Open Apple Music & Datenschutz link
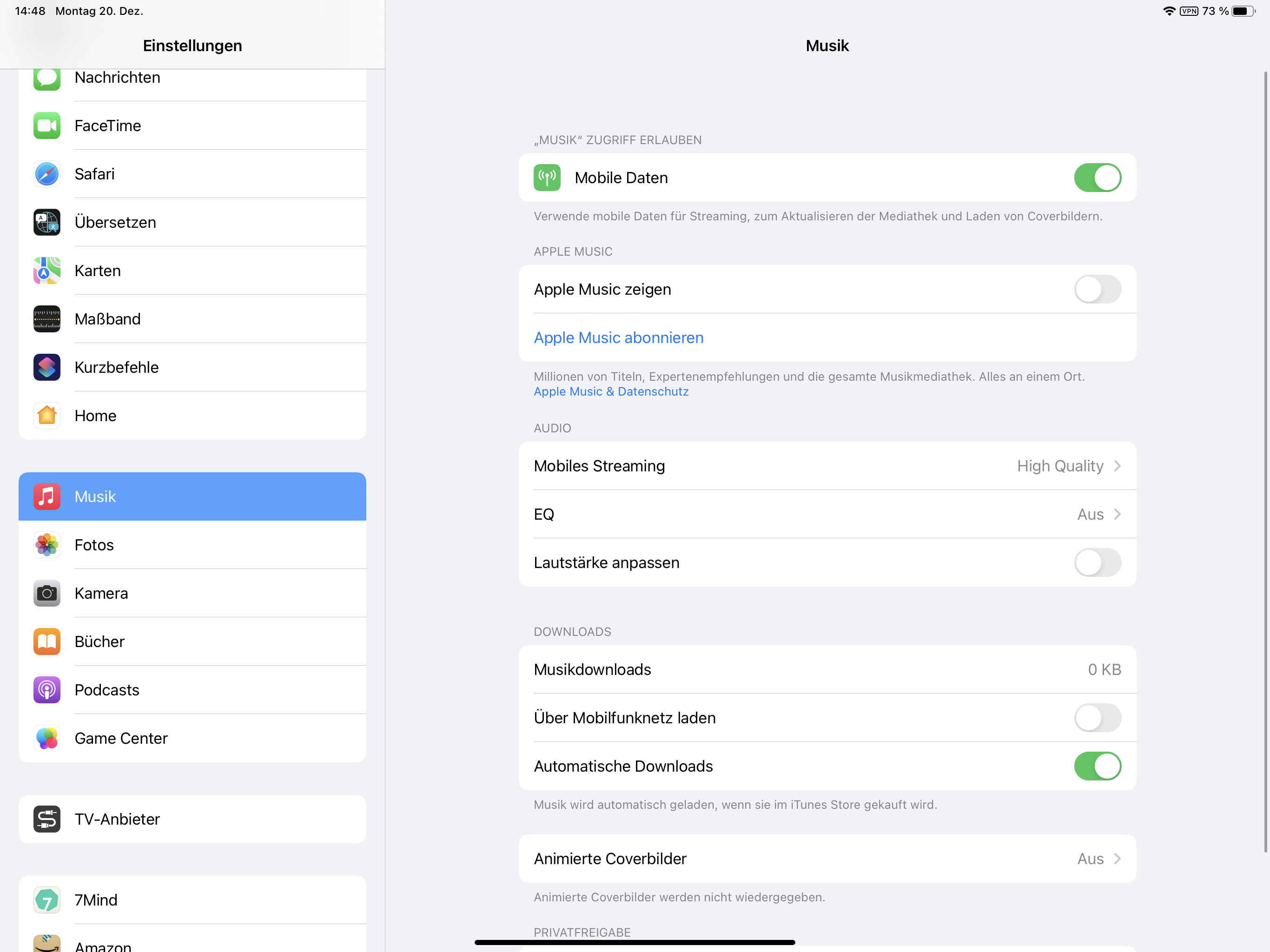The width and height of the screenshot is (1270, 952). coord(611,391)
